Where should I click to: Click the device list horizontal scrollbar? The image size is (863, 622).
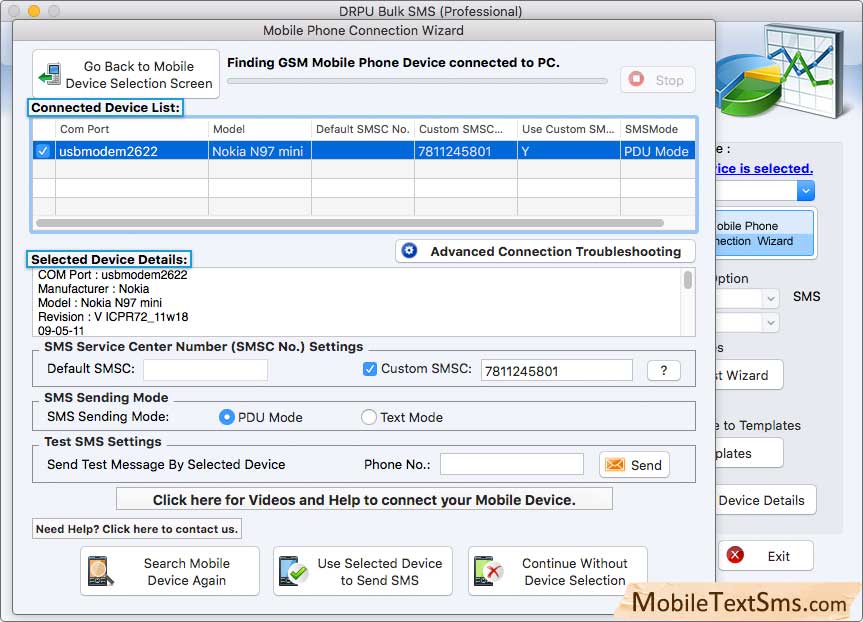click(349, 223)
